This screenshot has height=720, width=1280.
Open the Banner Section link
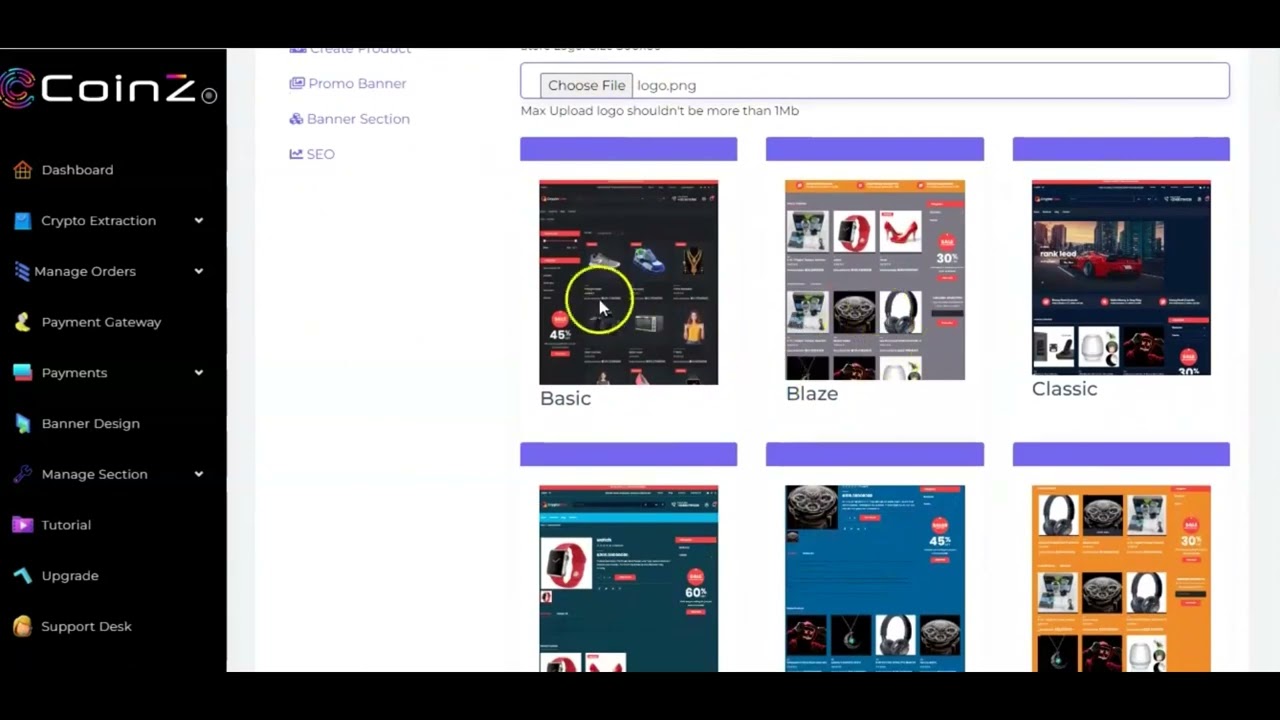[x=358, y=119]
